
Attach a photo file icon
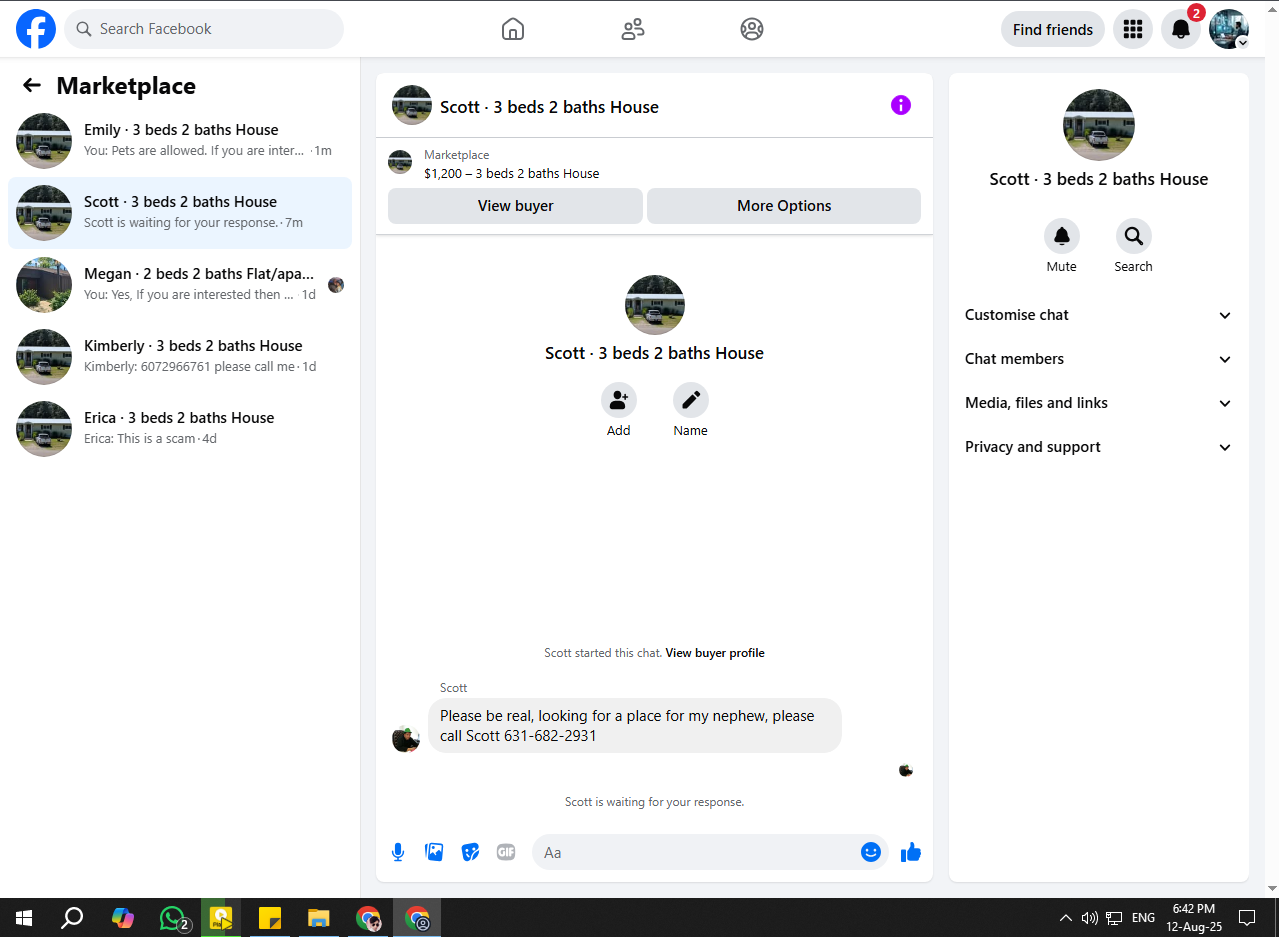tap(434, 852)
